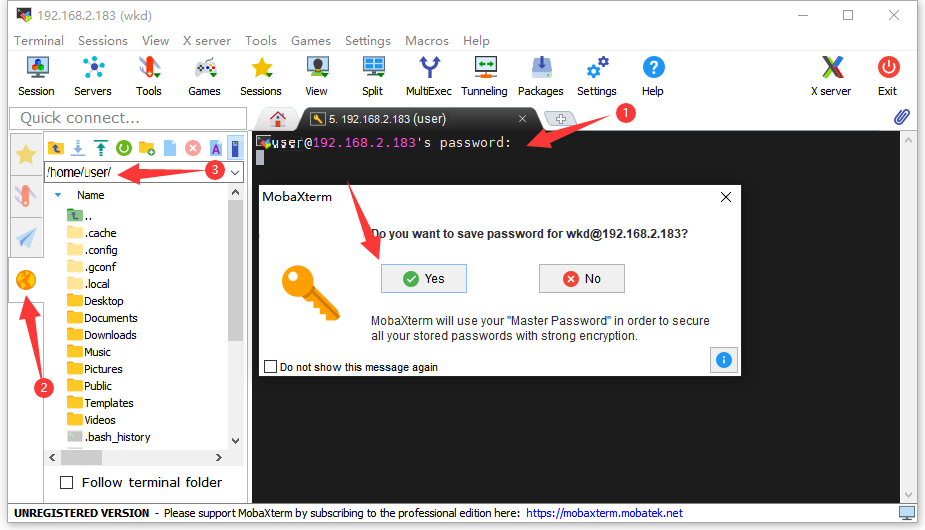This screenshot has height=530, width=925.
Task: Click the monitor icon in status bar
Action: click(907, 513)
